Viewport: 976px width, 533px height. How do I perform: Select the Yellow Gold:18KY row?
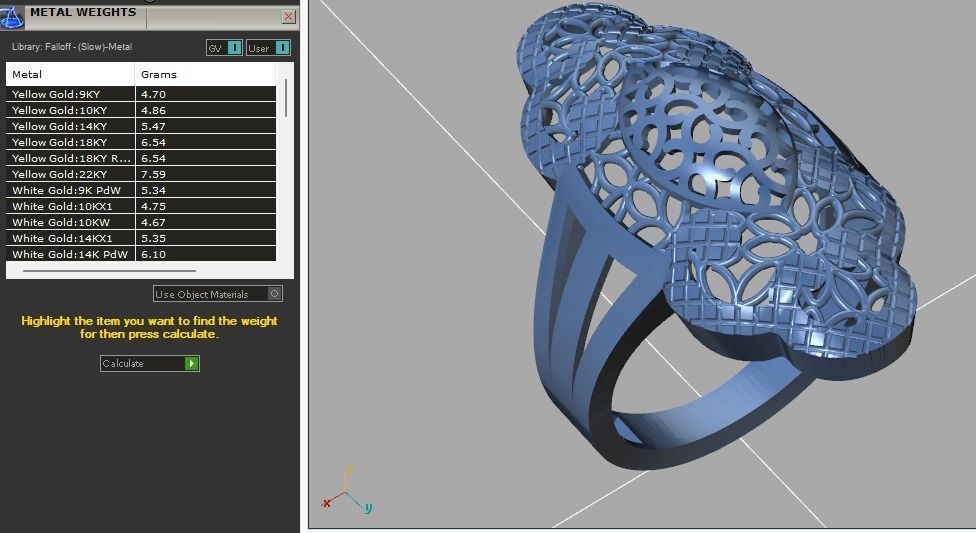tap(141, 143)
